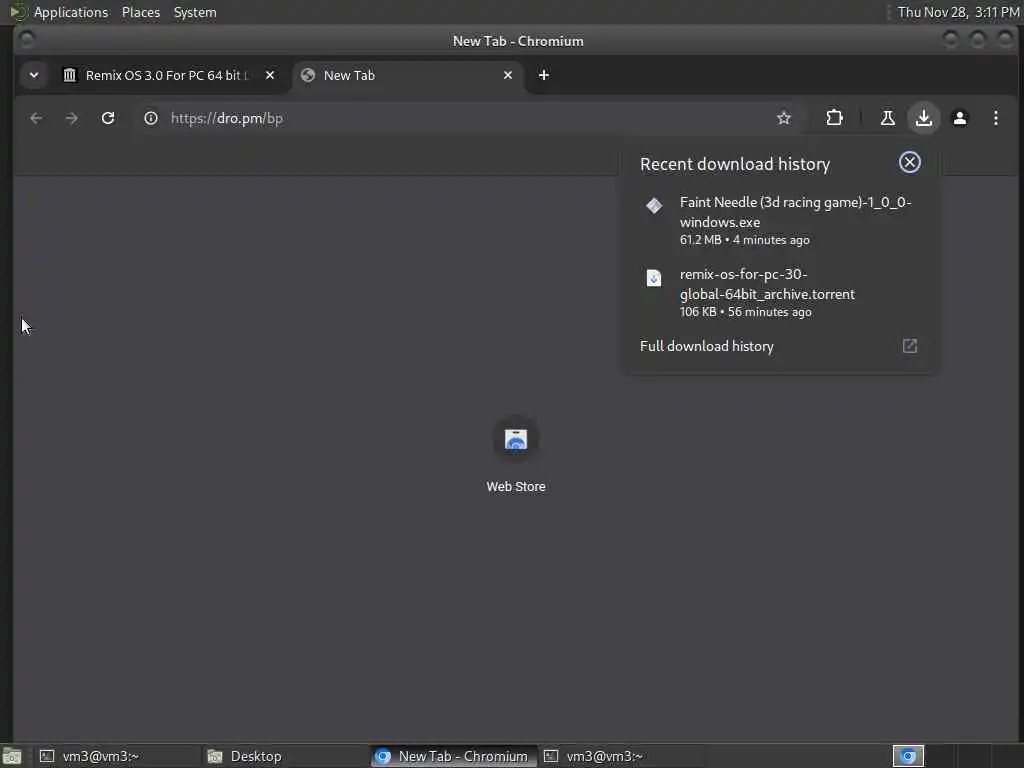The width and height of the screenshot is (1024, 768).
Task: Switch to first vm3@vm3:~ terminal in taskbar
Action: tap(118, 756)
